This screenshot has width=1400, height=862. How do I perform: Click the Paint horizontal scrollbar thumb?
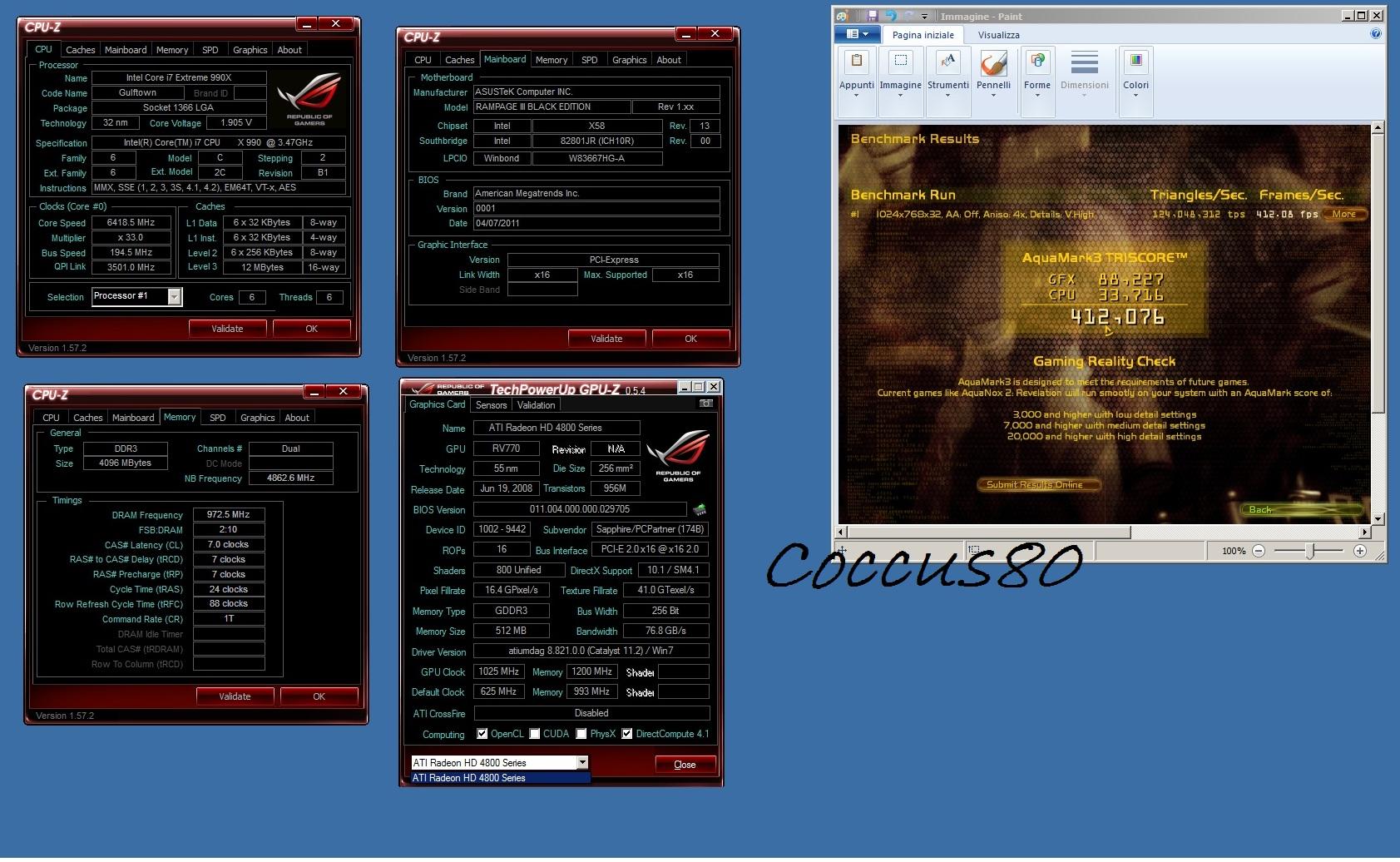click(x=988, y=532)
